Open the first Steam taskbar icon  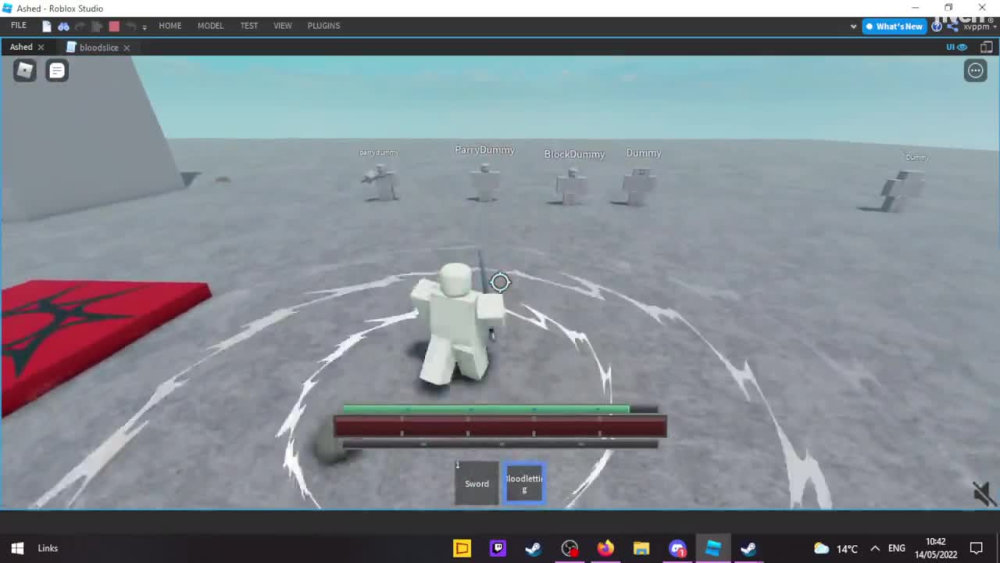(533, 548)
